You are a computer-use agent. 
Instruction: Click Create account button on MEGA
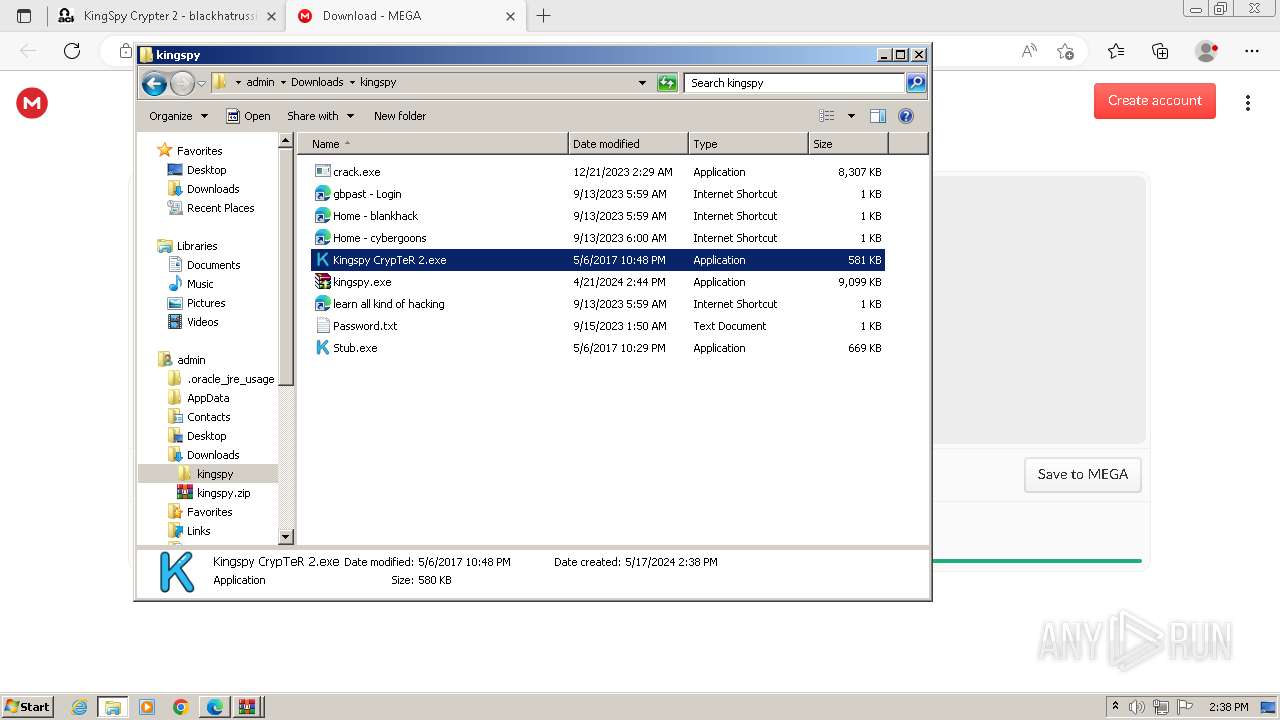(x=1154, y=101)
